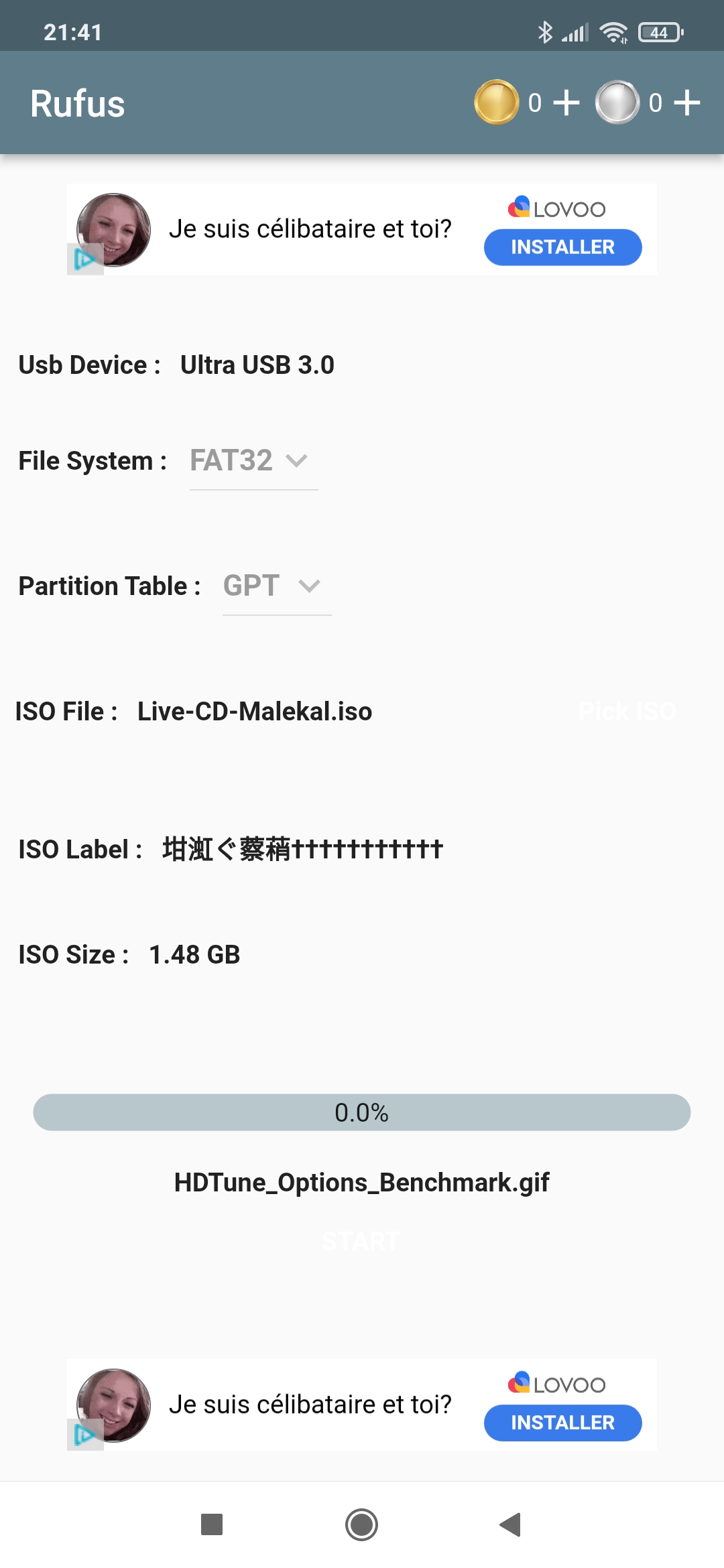Tap INSTALLER on the top LOVOO ad
724x1568 pixels.
[x=562, y=247]
